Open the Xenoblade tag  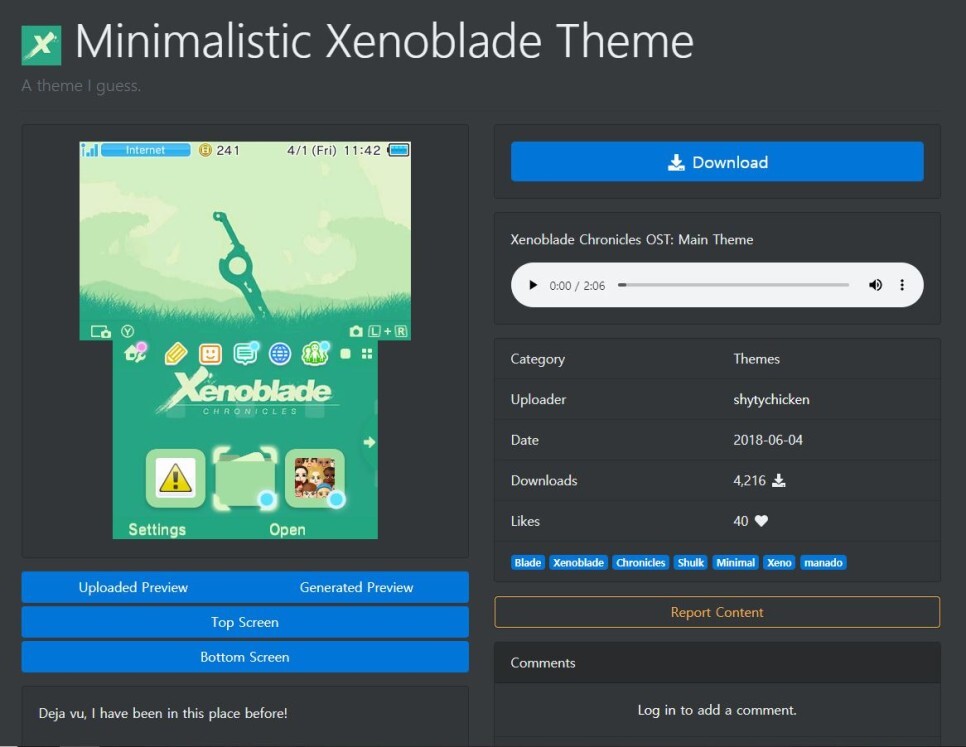pyautogui.click(x=578, y=562)
